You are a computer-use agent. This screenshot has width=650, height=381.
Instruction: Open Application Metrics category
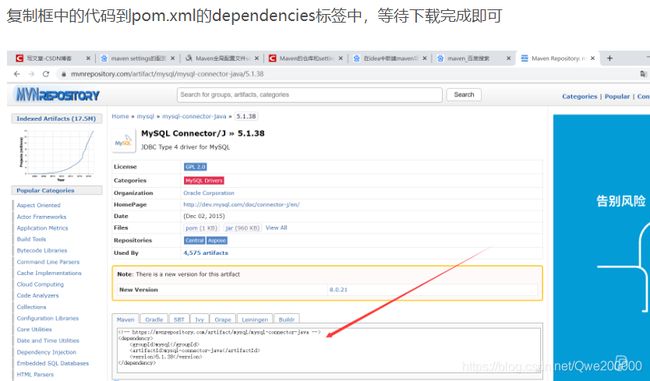(42, 228)
